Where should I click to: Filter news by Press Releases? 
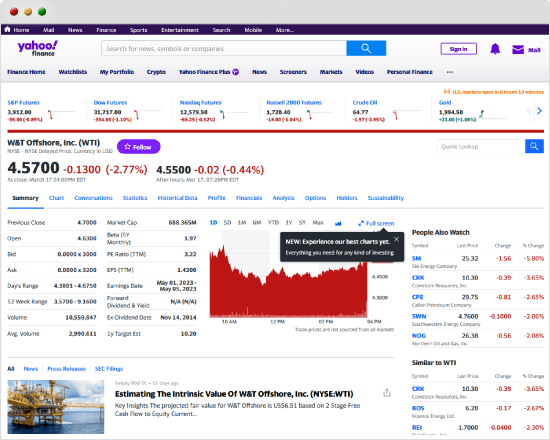point(66,369)
